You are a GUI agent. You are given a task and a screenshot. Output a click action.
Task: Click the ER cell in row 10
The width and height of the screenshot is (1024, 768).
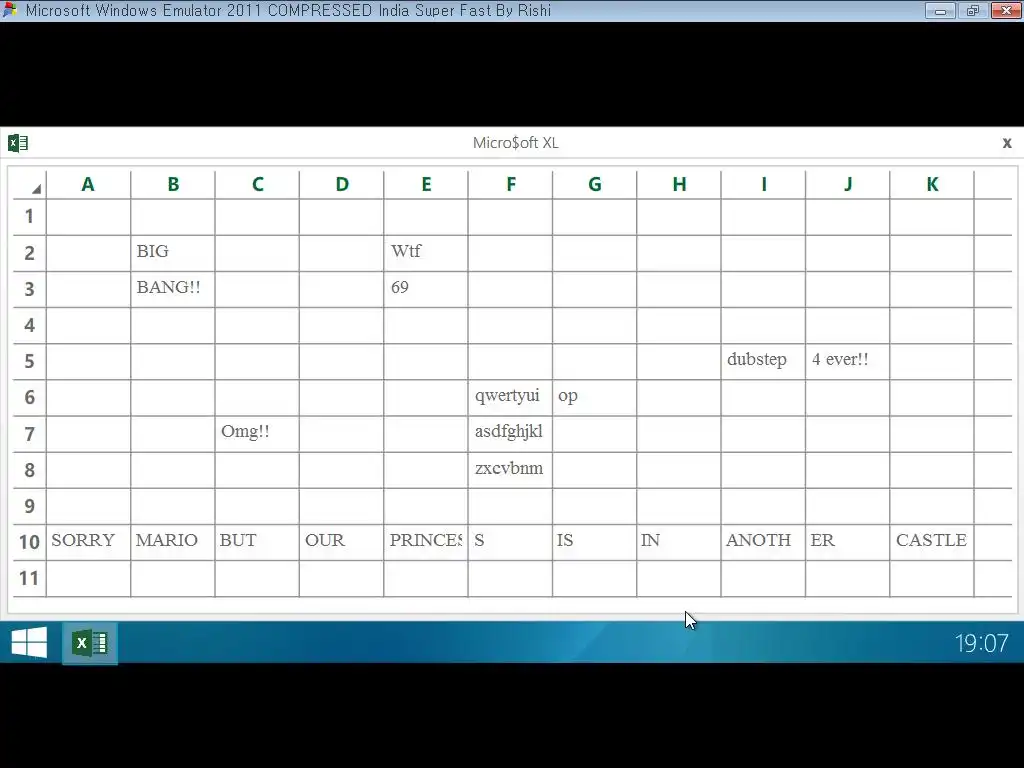(x=848, y=543)
